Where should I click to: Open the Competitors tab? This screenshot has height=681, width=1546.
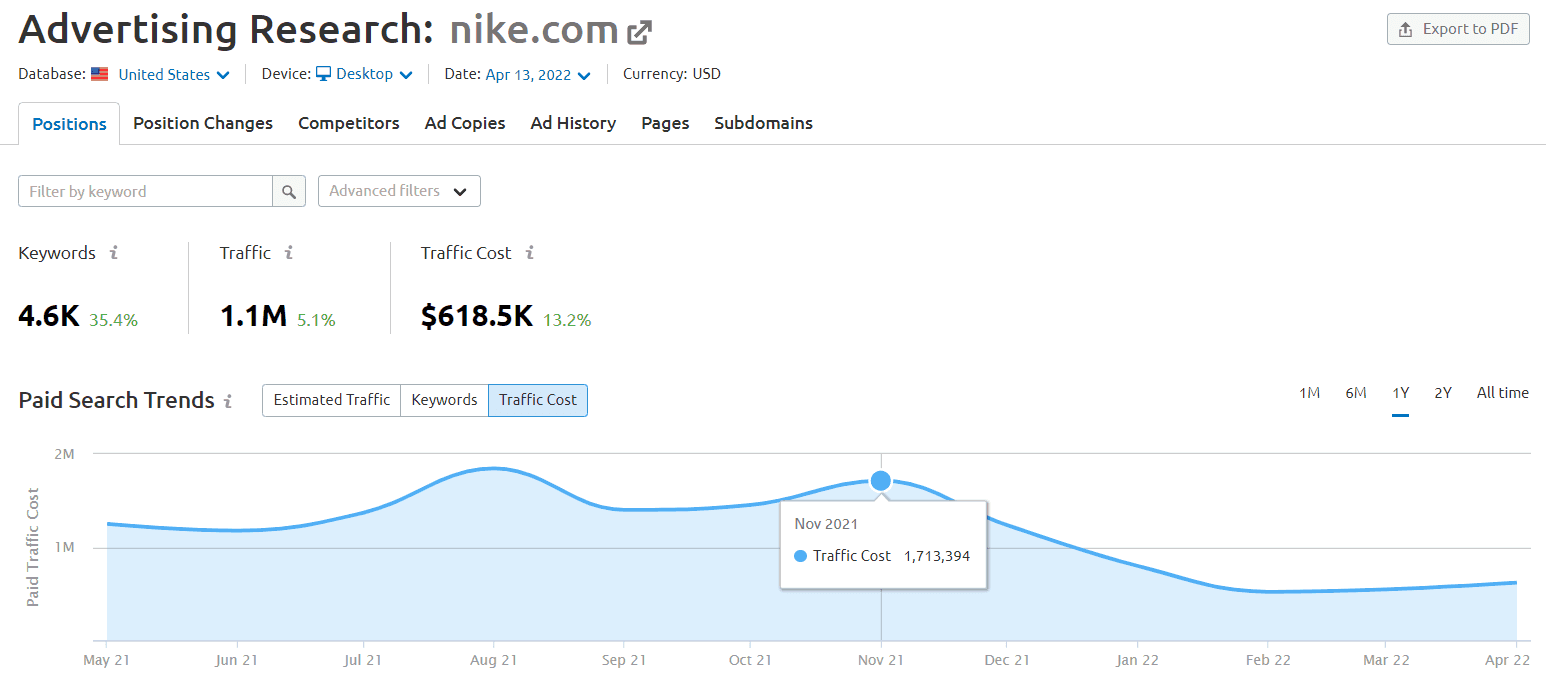coord(348,123)
